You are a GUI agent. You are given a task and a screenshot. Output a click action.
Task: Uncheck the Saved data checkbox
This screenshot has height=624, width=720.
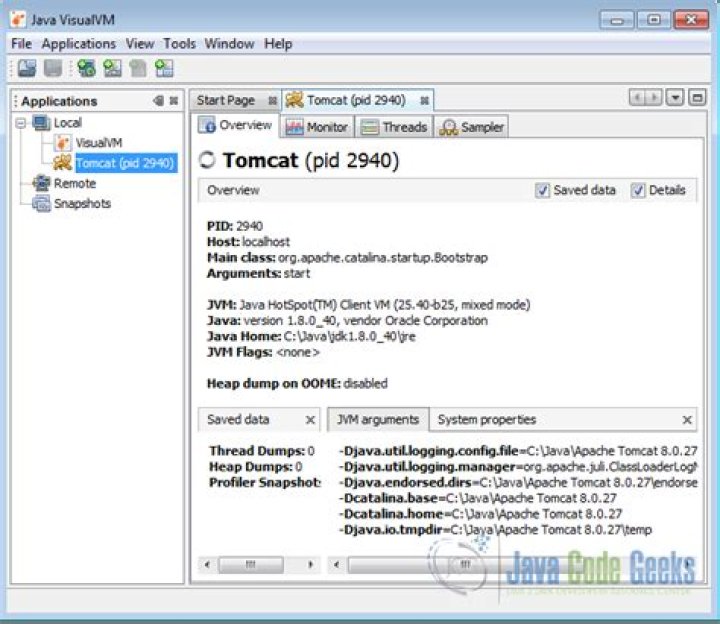542,190
